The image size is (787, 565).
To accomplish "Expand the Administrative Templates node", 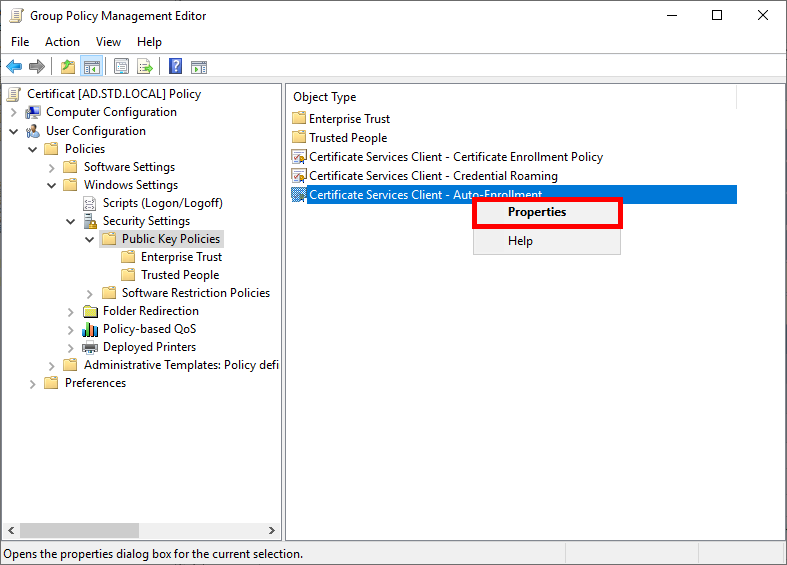I will [x=52, y=365].
